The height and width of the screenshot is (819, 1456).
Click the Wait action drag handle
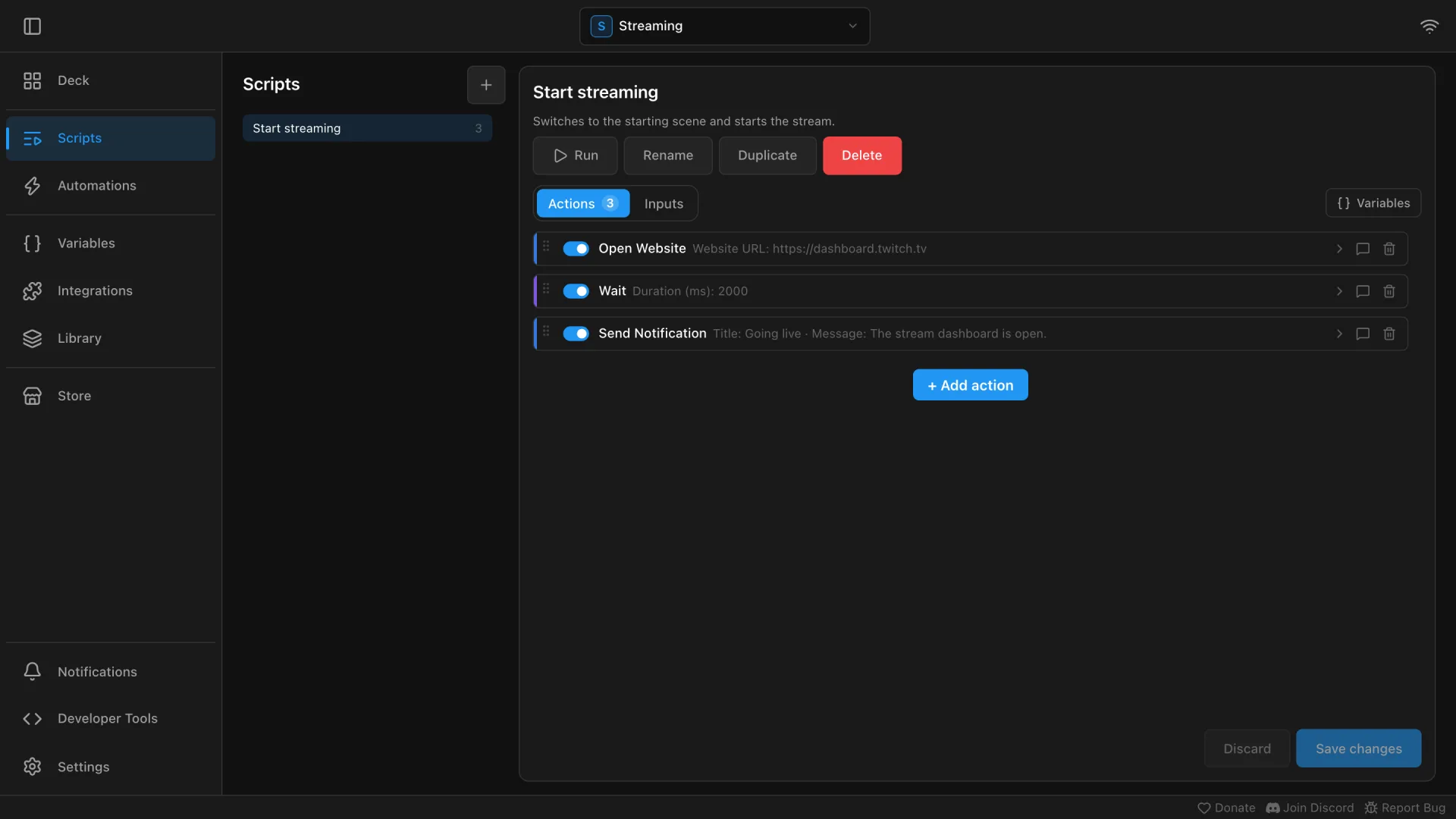pos(546,289)
